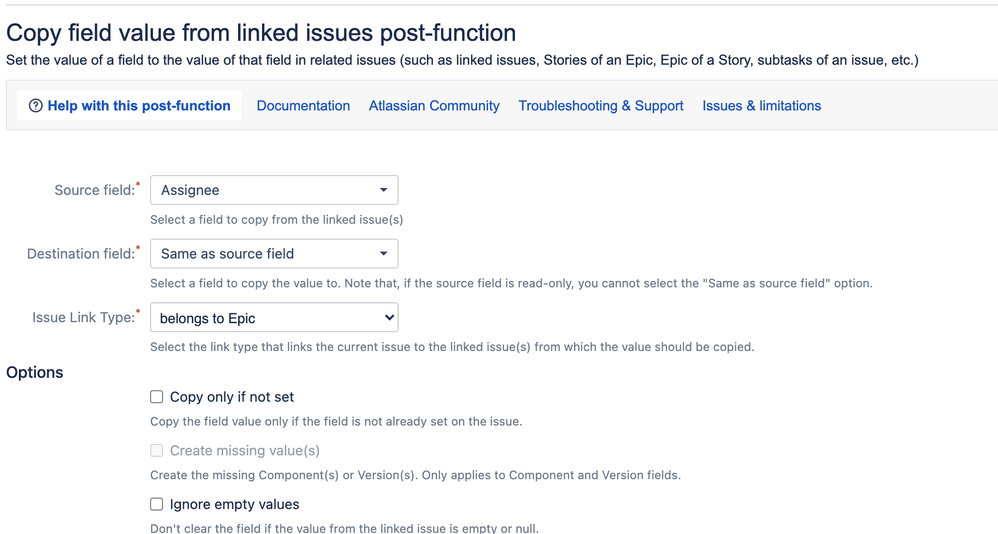
Task: Click the Source field label
Action: 95,190
